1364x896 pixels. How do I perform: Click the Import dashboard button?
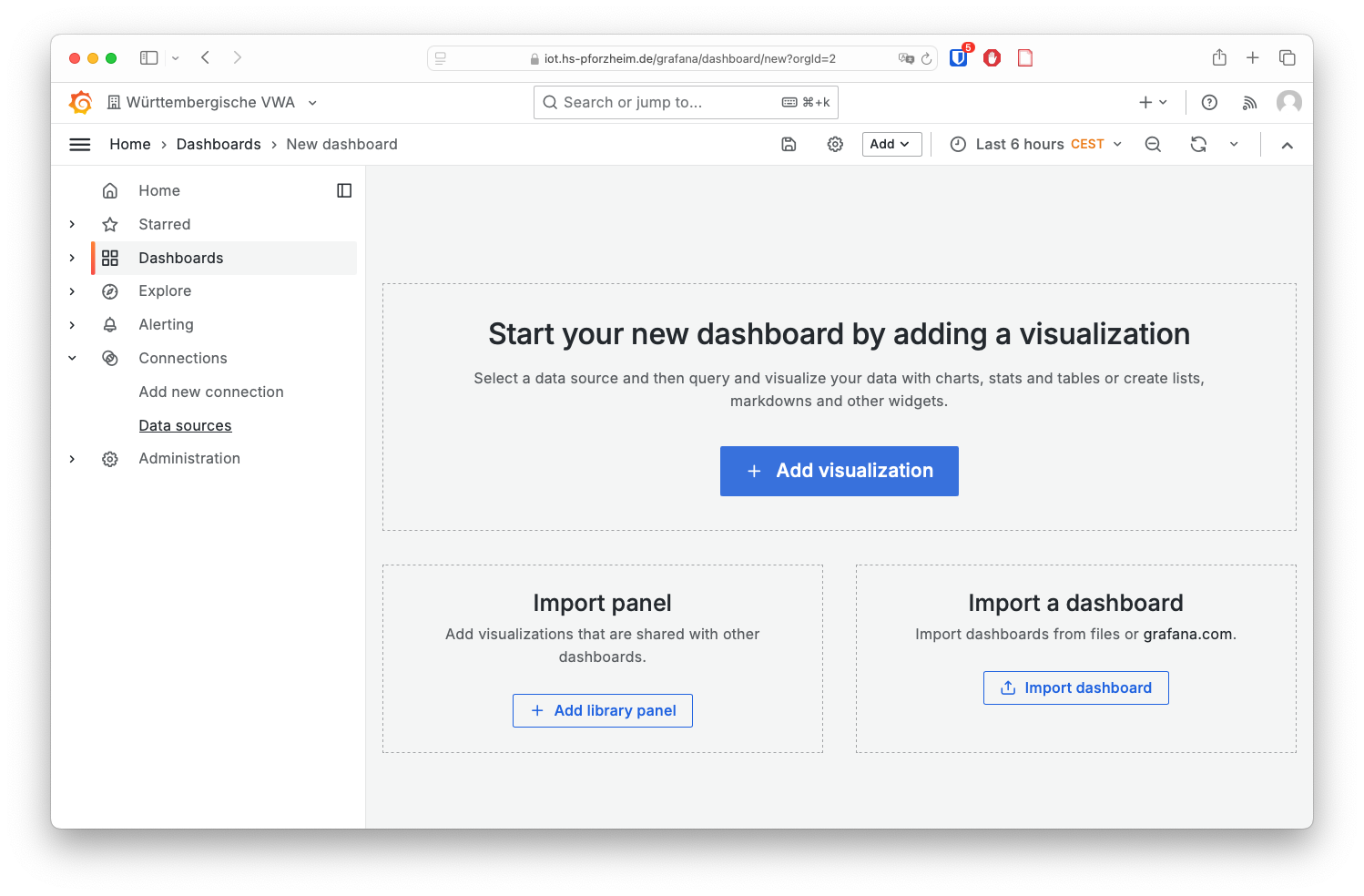pyautogui.click(x=1075, y=687)
